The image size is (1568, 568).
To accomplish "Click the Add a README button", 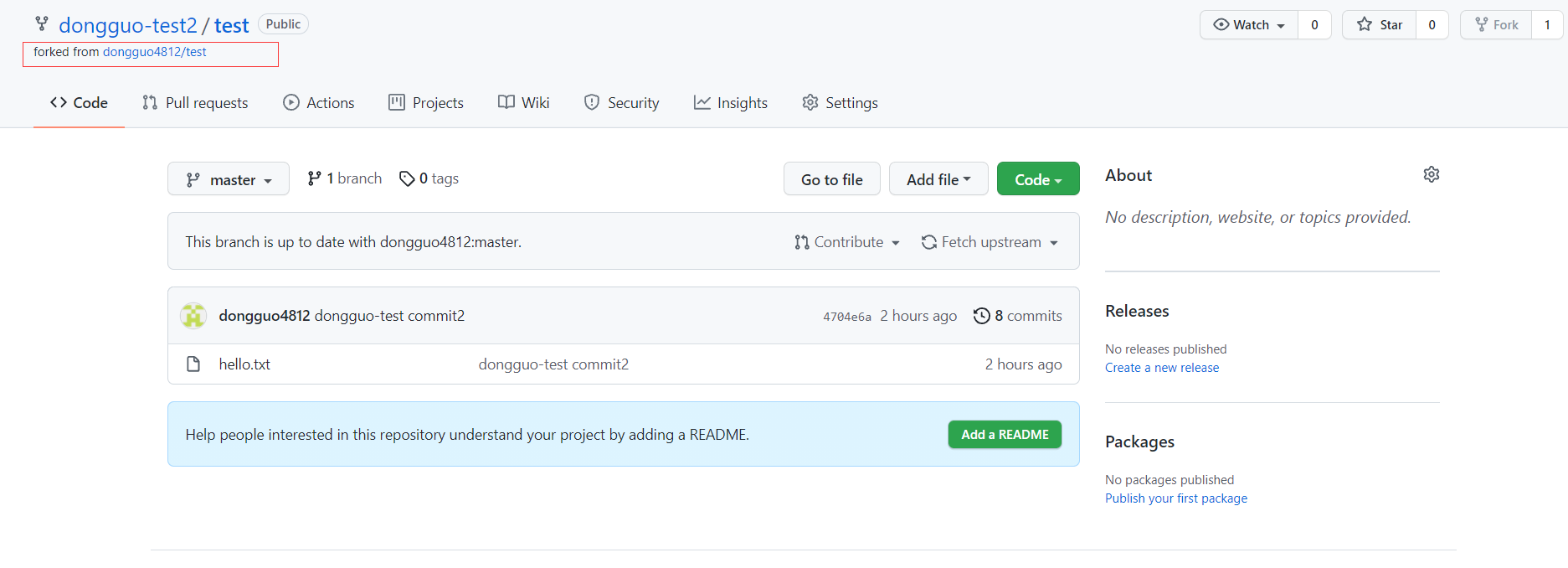I will (1005, 435).
